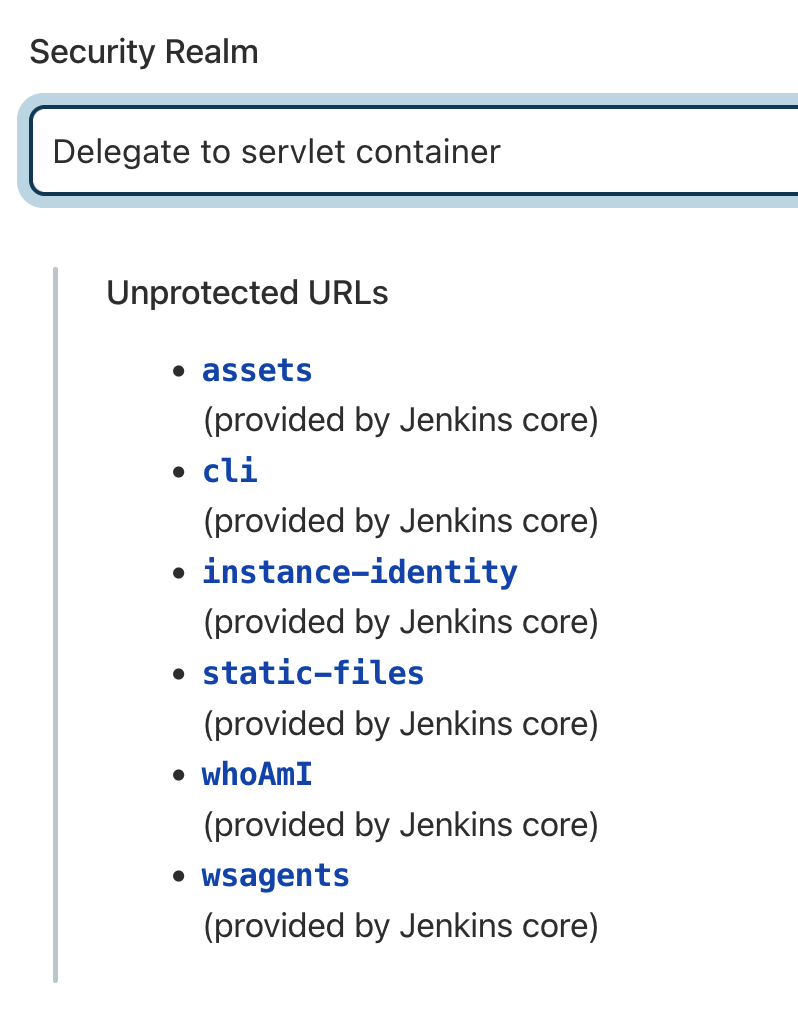
Task: Click the bullet beside whoAmI
Action: 180,775
